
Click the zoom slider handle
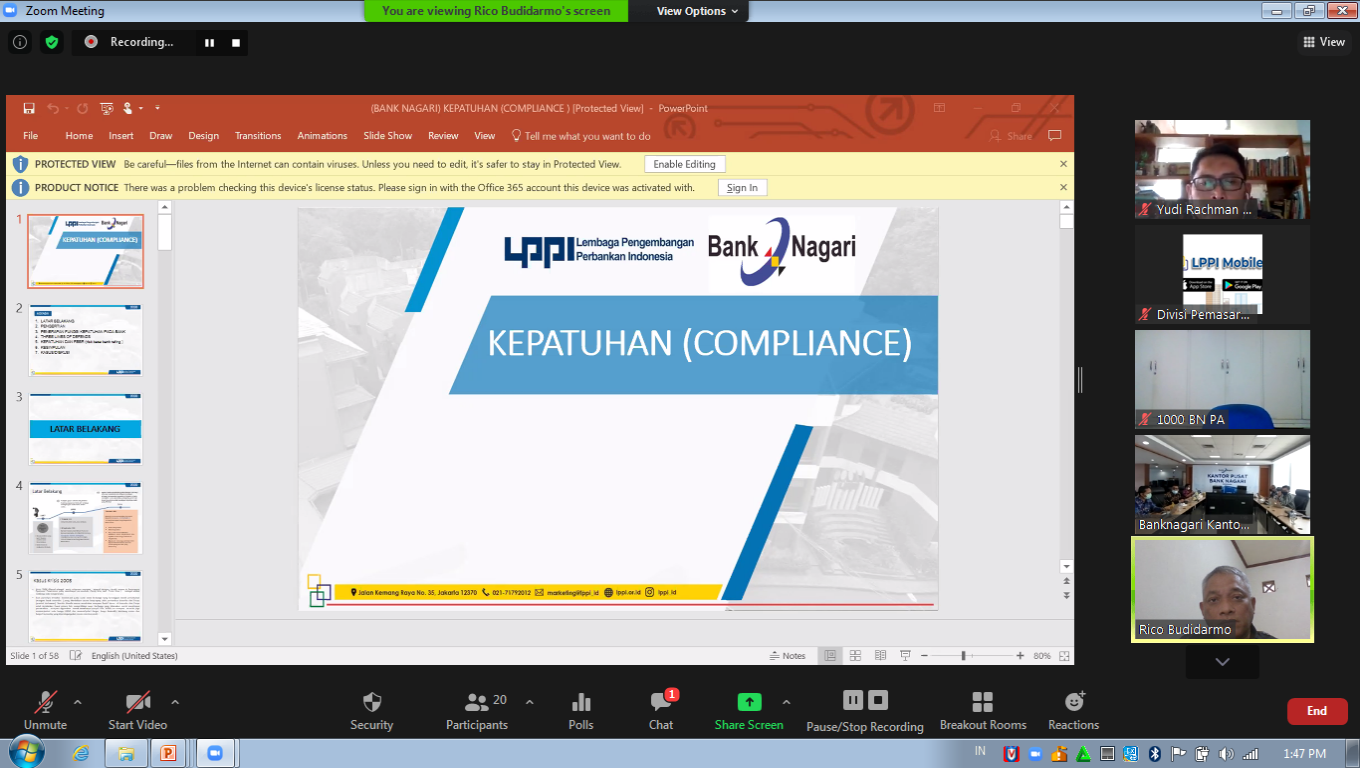(963, 656)
